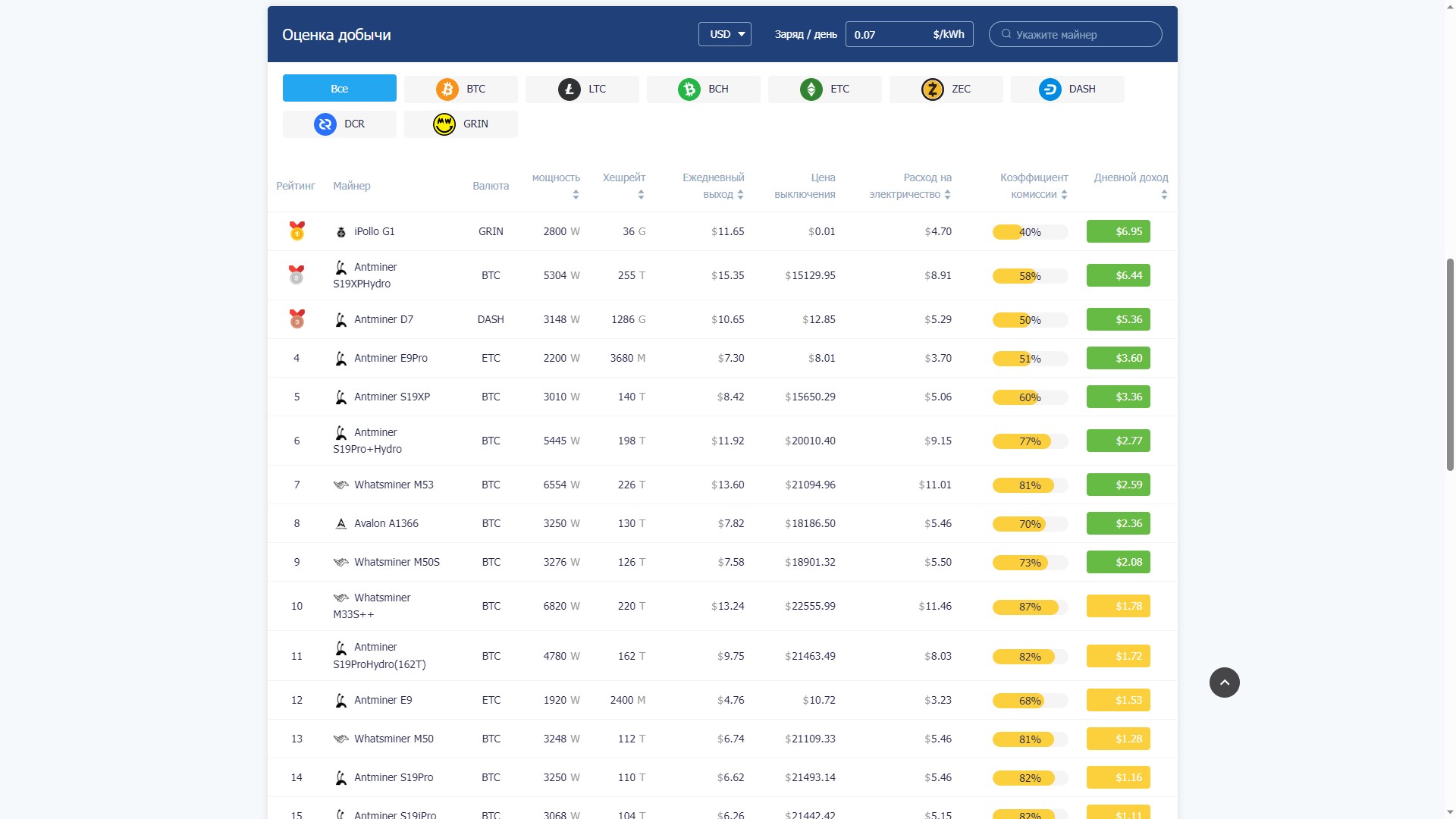Click the scroll-to-top arrow button
Image resolution: width=1456 pixels, height=819 pixels.
click(1224, 682)
